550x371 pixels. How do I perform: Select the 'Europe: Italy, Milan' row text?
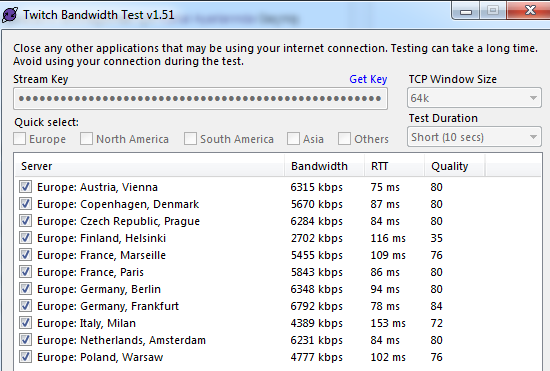coord(87,323)
